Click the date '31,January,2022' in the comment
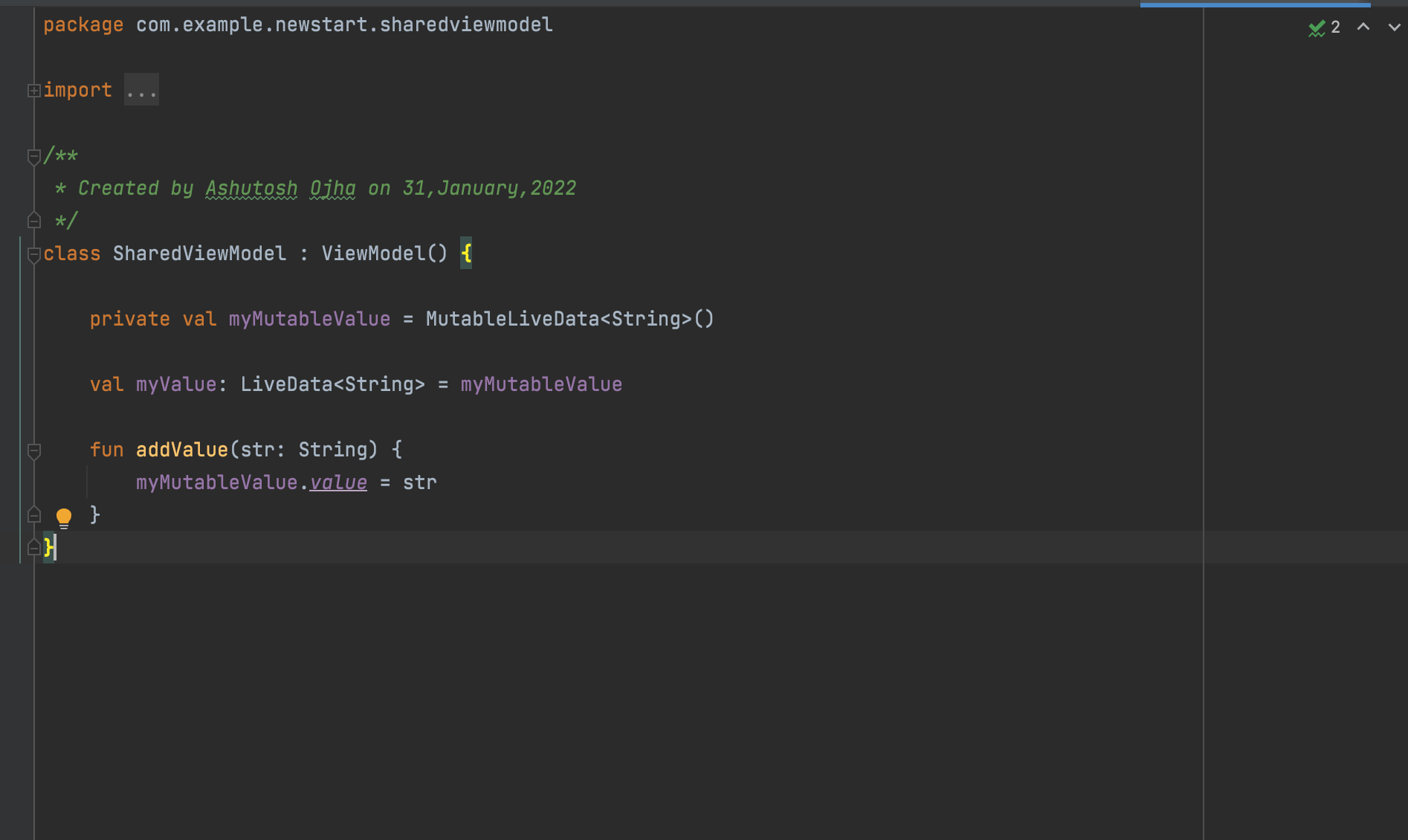This screenshot has width=1408, height=840. click(x=489, y=188)
